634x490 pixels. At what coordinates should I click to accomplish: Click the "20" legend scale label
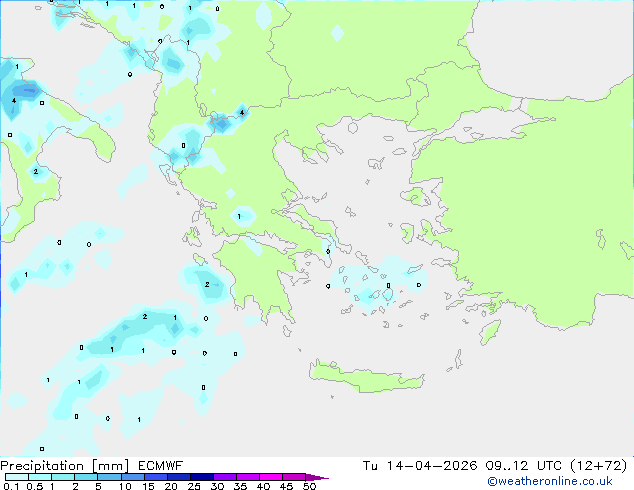click(171, 486)
